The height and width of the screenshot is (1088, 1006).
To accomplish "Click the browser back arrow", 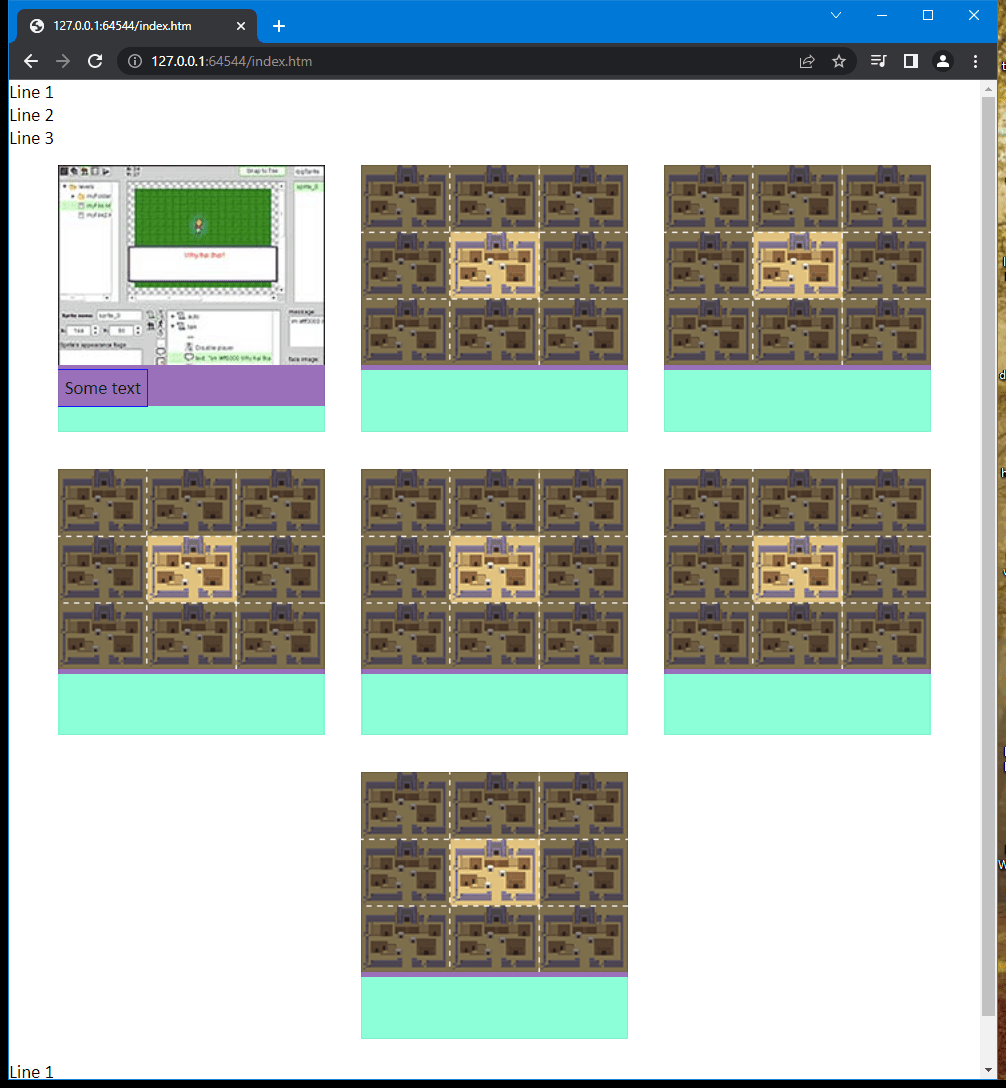I will (x=31, y=61).
